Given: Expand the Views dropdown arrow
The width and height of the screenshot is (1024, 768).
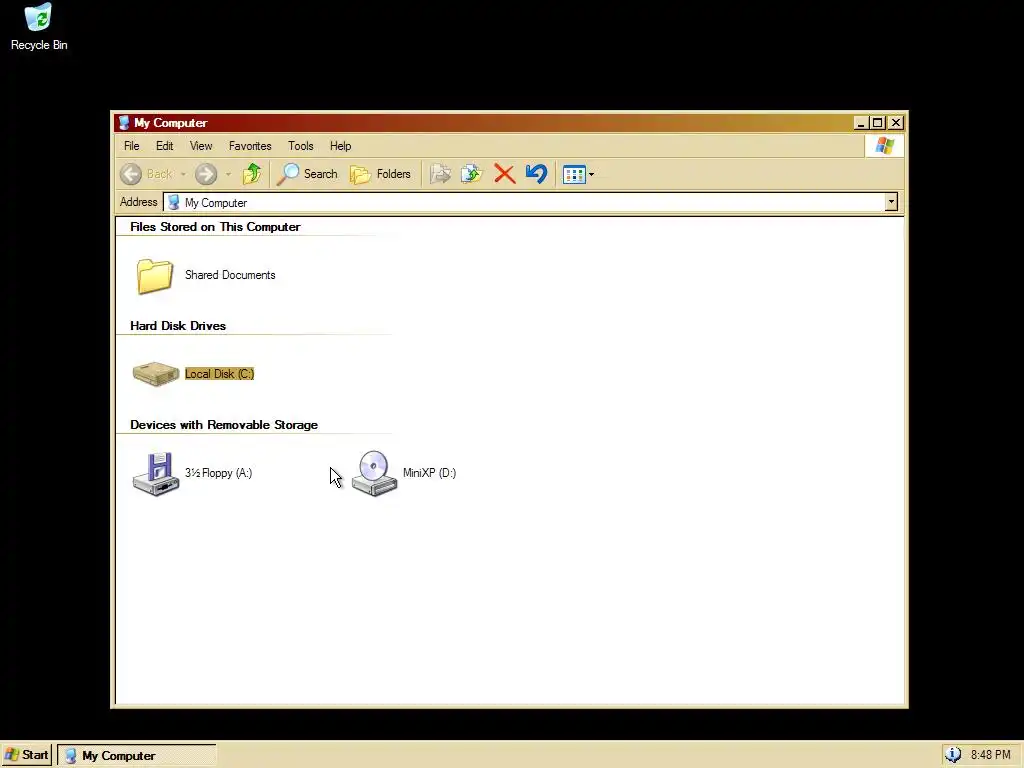Looking at the screenshot, I should click(x=592, y=174).
